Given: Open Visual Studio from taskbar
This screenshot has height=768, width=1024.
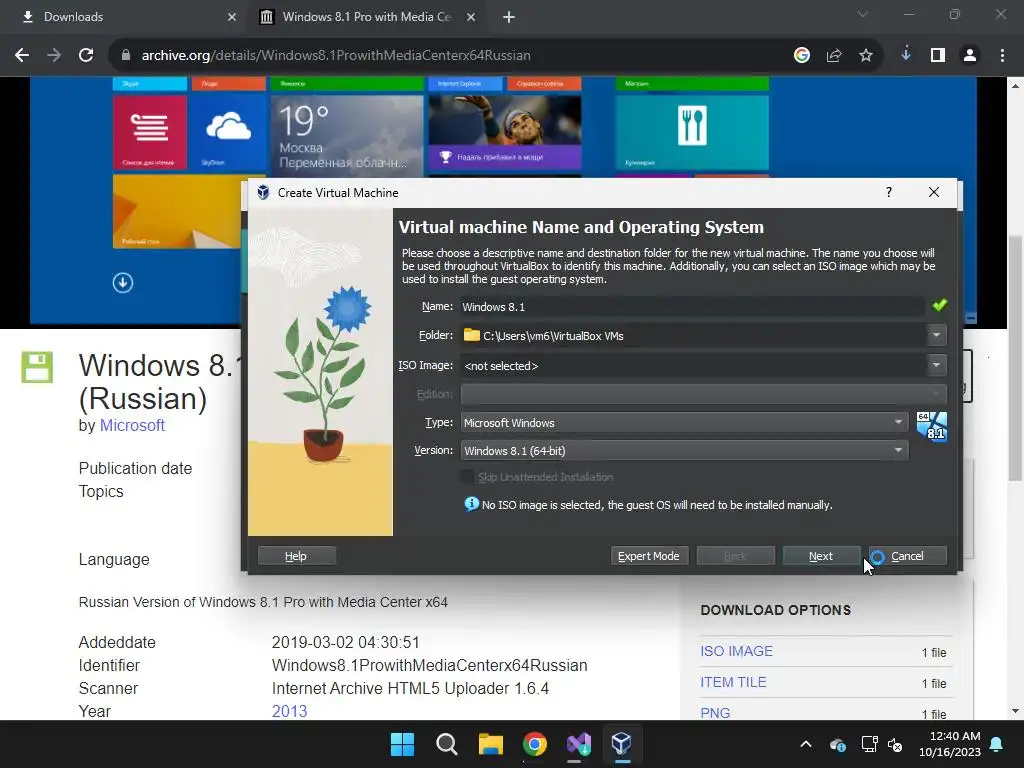Looking at the screenshot, I should pyautogui.click(x=579, y=744).
